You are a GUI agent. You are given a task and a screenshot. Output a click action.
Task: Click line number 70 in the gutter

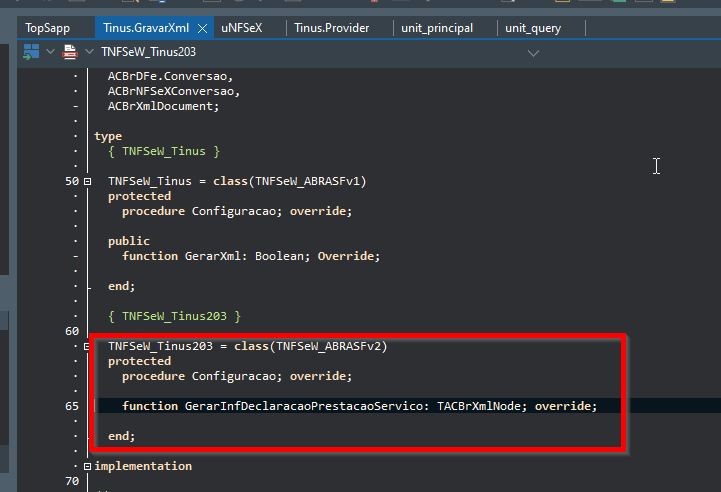72,481
